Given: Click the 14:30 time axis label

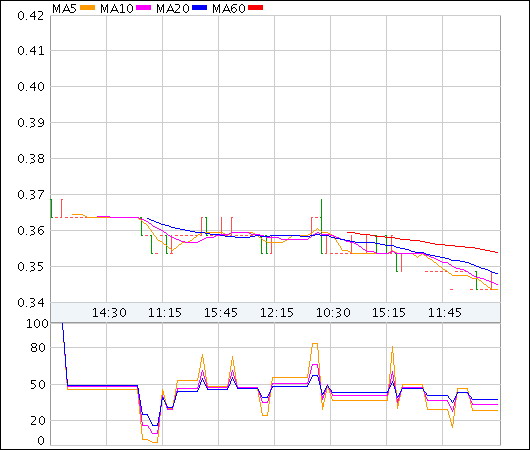Looking at the screenshot, I should click(109, 312).
